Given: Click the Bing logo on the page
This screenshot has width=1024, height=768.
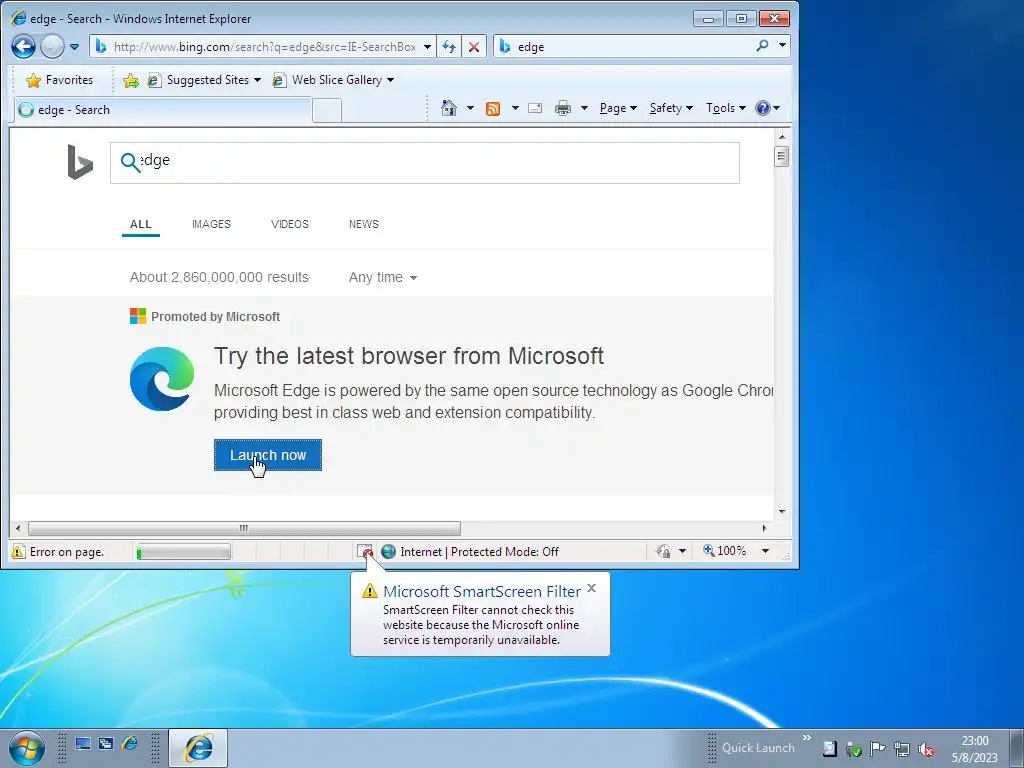Looking at the screenshot, I should [80, 162].
